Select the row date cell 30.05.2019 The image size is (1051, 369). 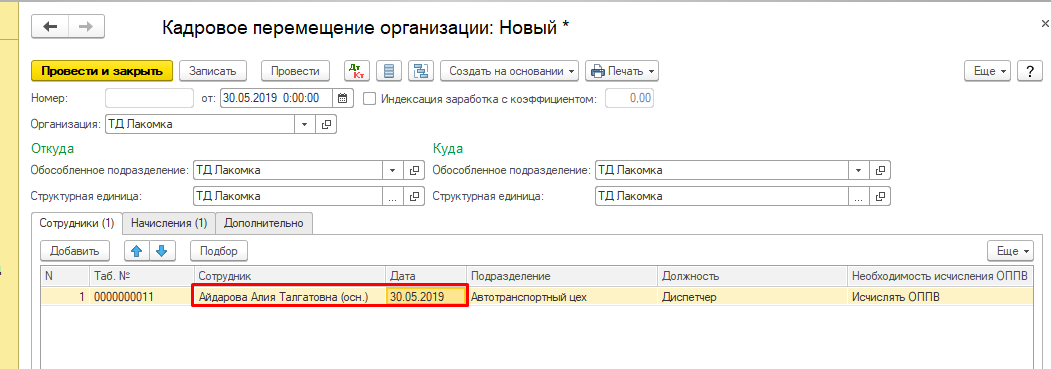tap(426, 297)
